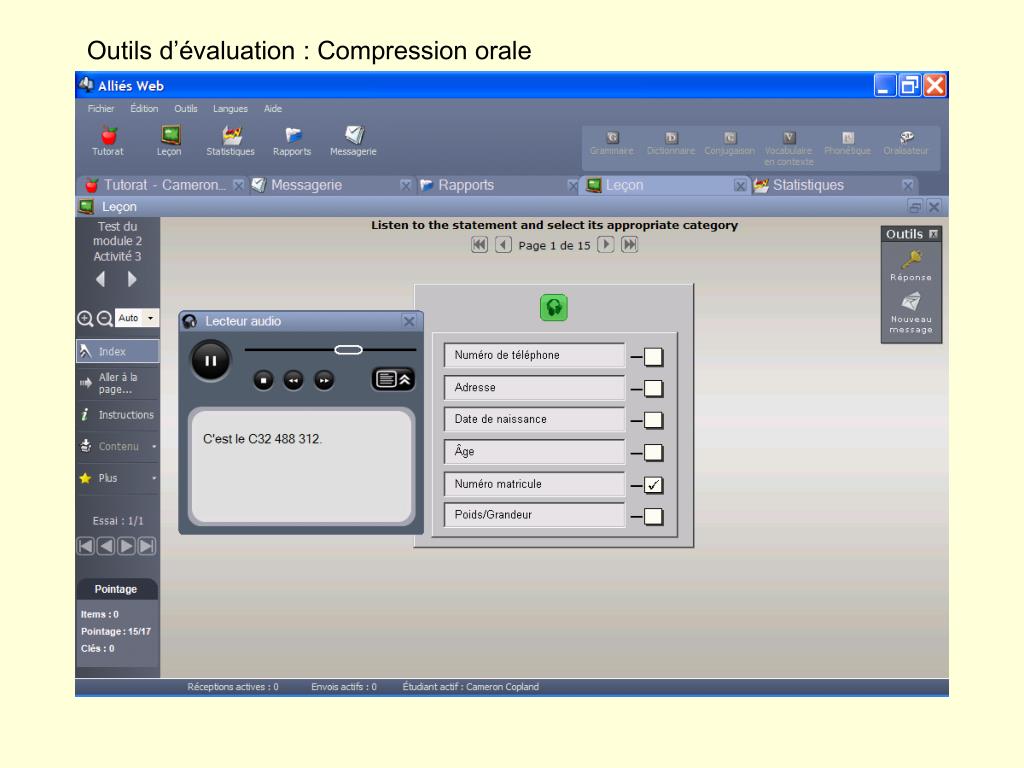Collapse the Outils panel
This screenshot has height=768, width=1024.
click(x=933, y=234)
